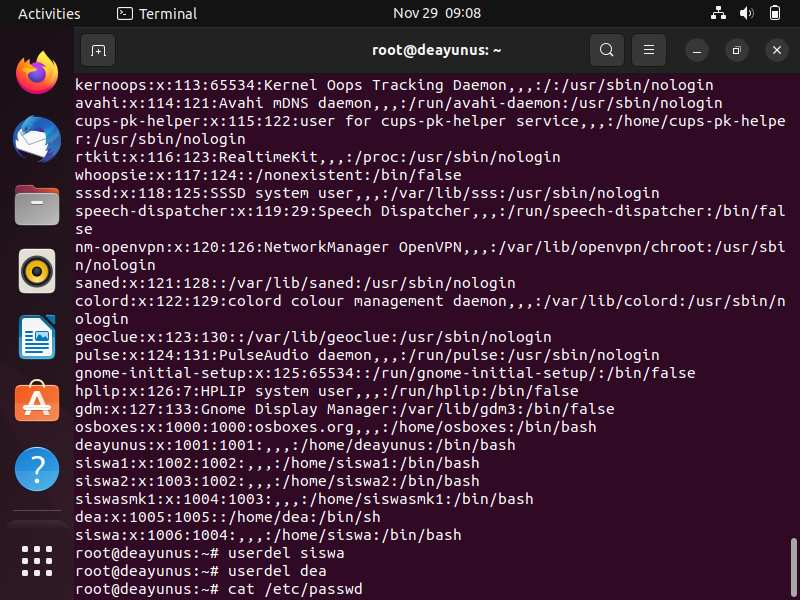This screenshot has width=800, height=600.
Task: Open network status in system tray
Action: 718,13
